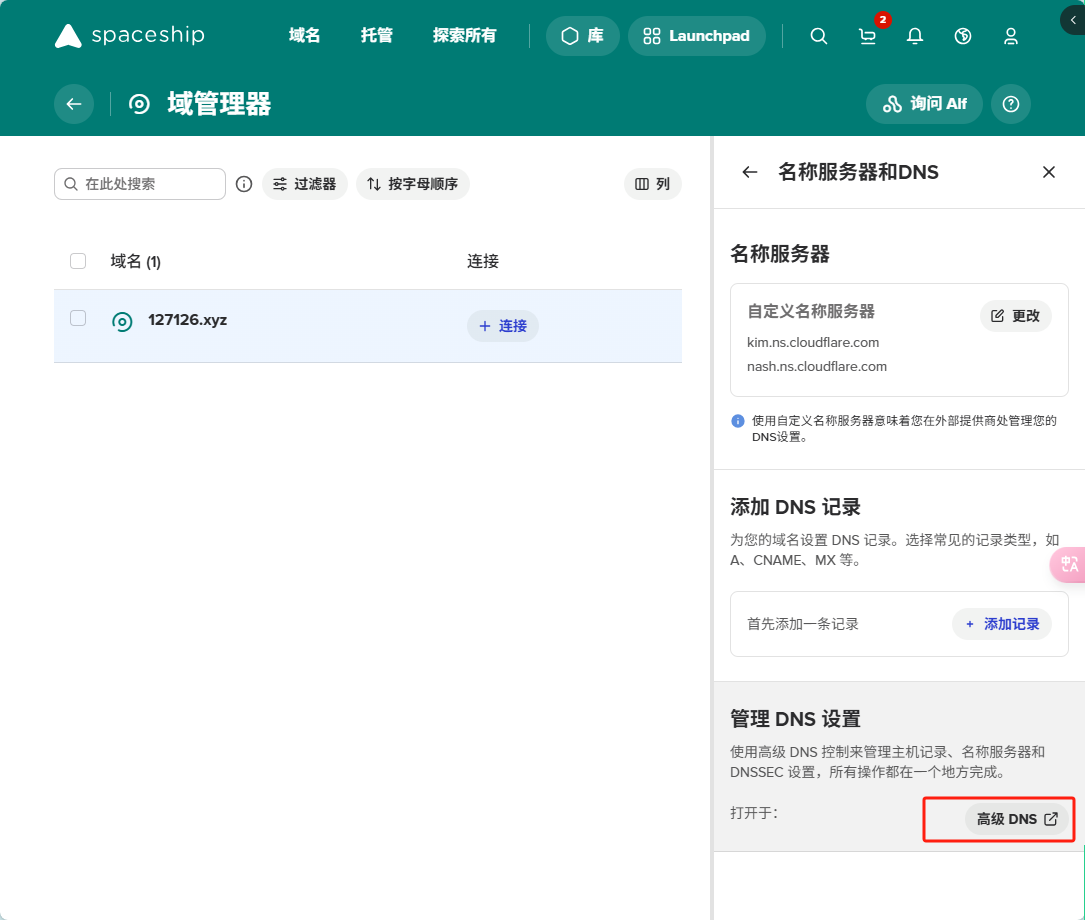Click the + 连接 button
1085x920 pixels.
pos(503,326)
